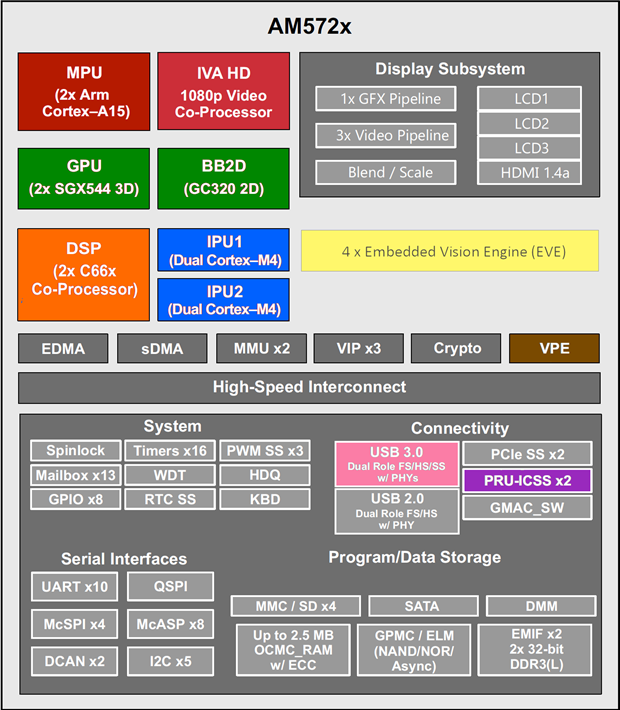Click the High-Speed Interconnect bar

click(309, 388)
